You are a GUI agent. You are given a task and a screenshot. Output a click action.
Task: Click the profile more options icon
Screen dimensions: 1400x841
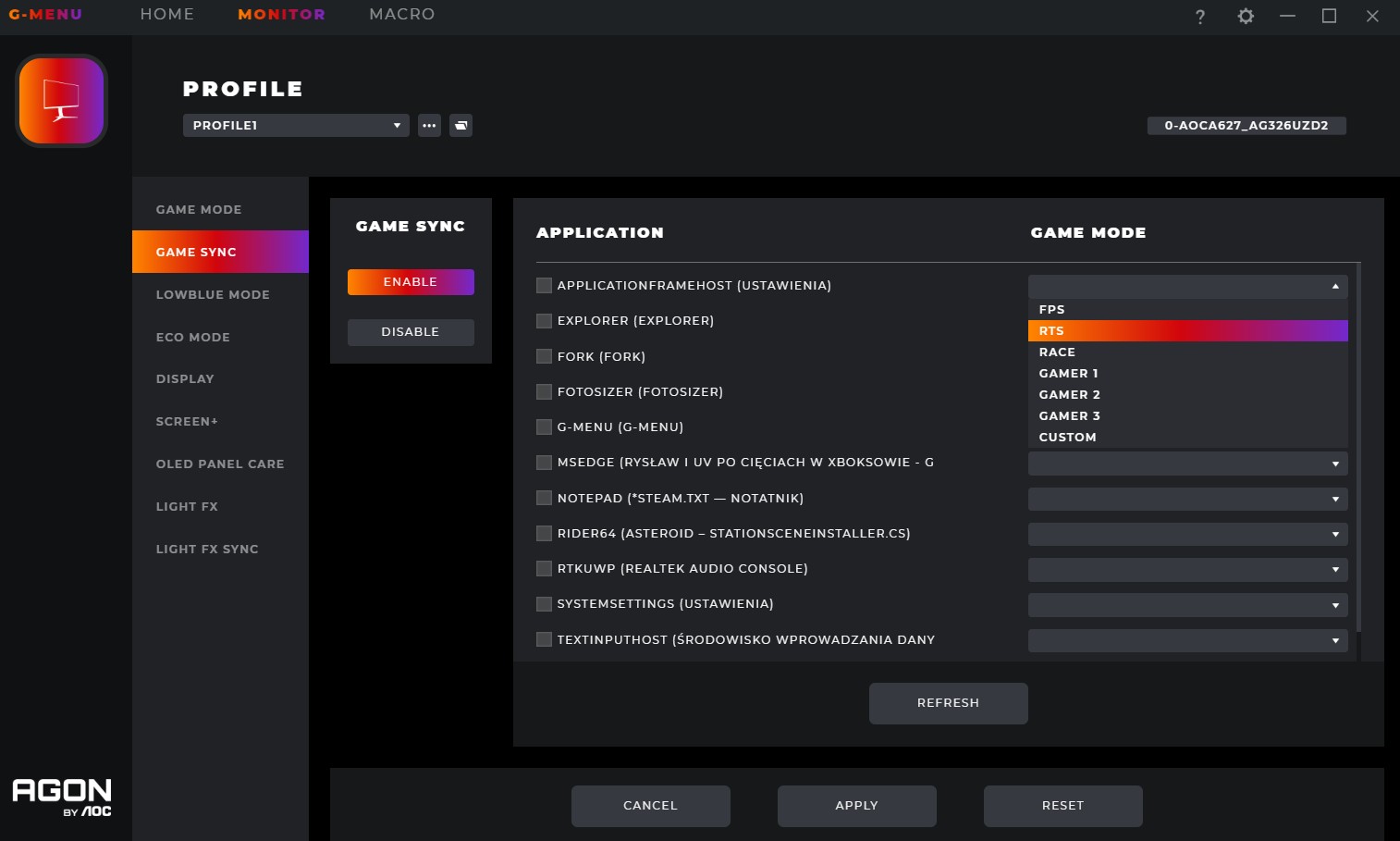coord(429,125)
